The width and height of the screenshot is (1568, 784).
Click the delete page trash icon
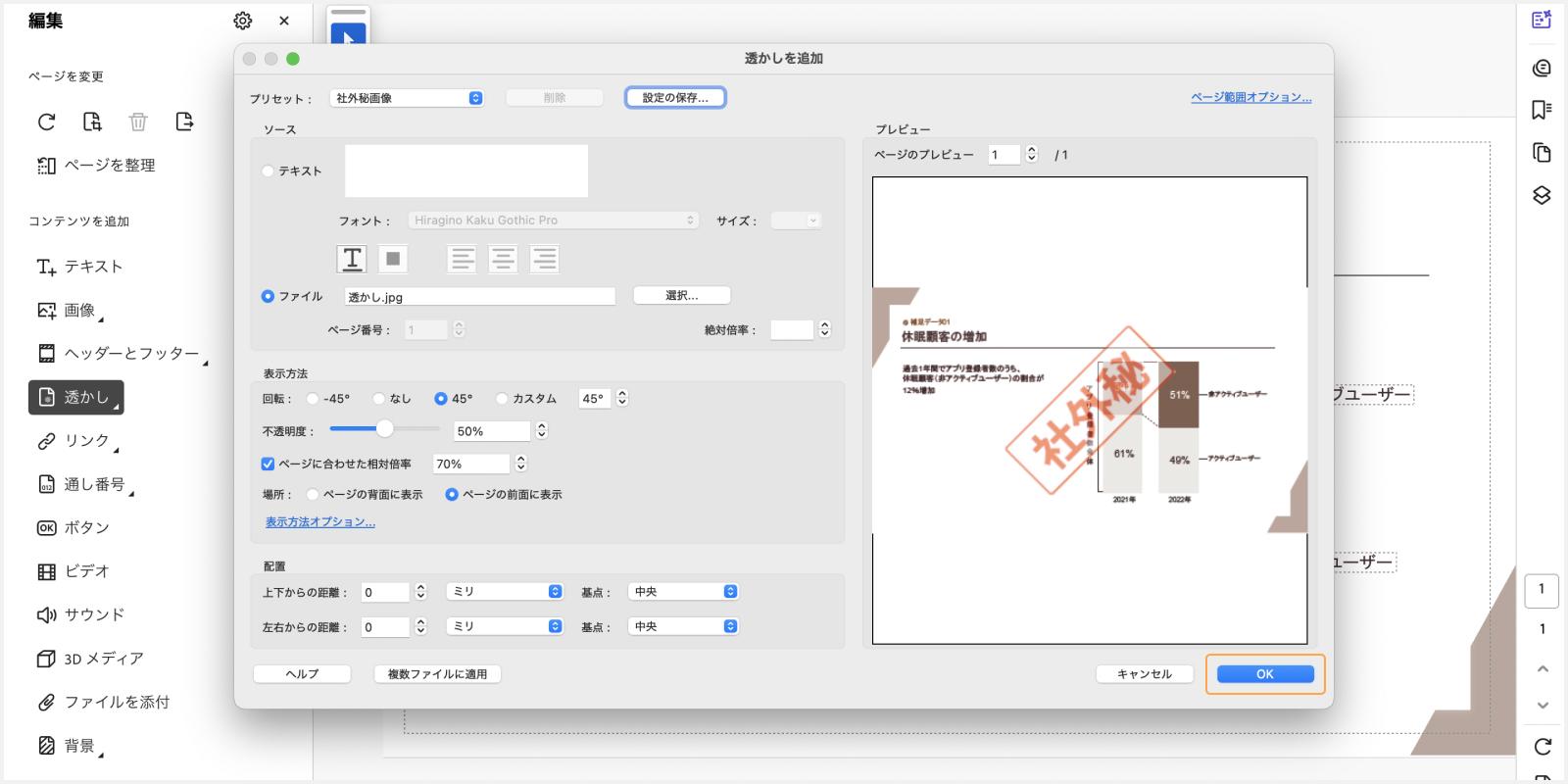point(138,122)
